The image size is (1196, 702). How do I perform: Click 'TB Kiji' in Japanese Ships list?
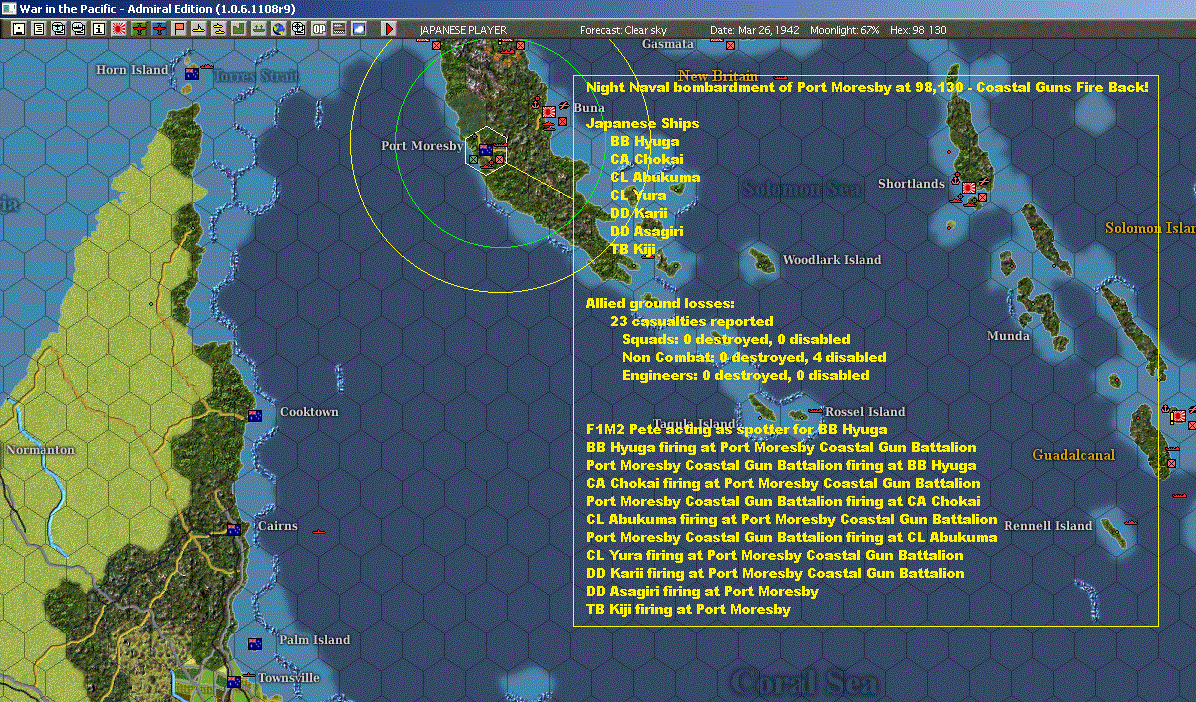(x=633, y=250)
